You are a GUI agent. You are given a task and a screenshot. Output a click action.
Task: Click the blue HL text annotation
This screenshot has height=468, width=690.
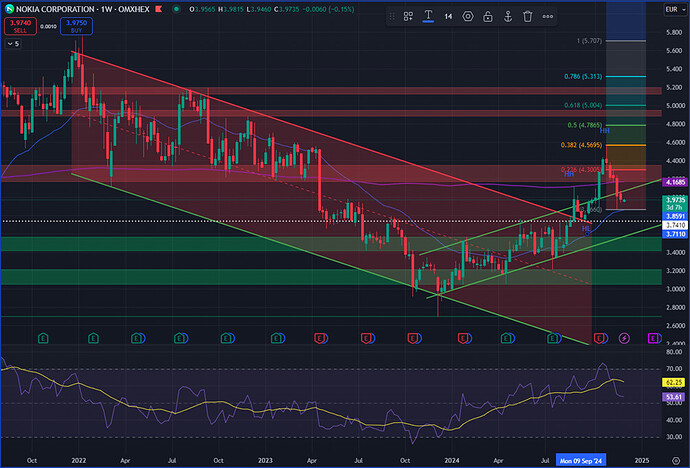pos(586,229)
